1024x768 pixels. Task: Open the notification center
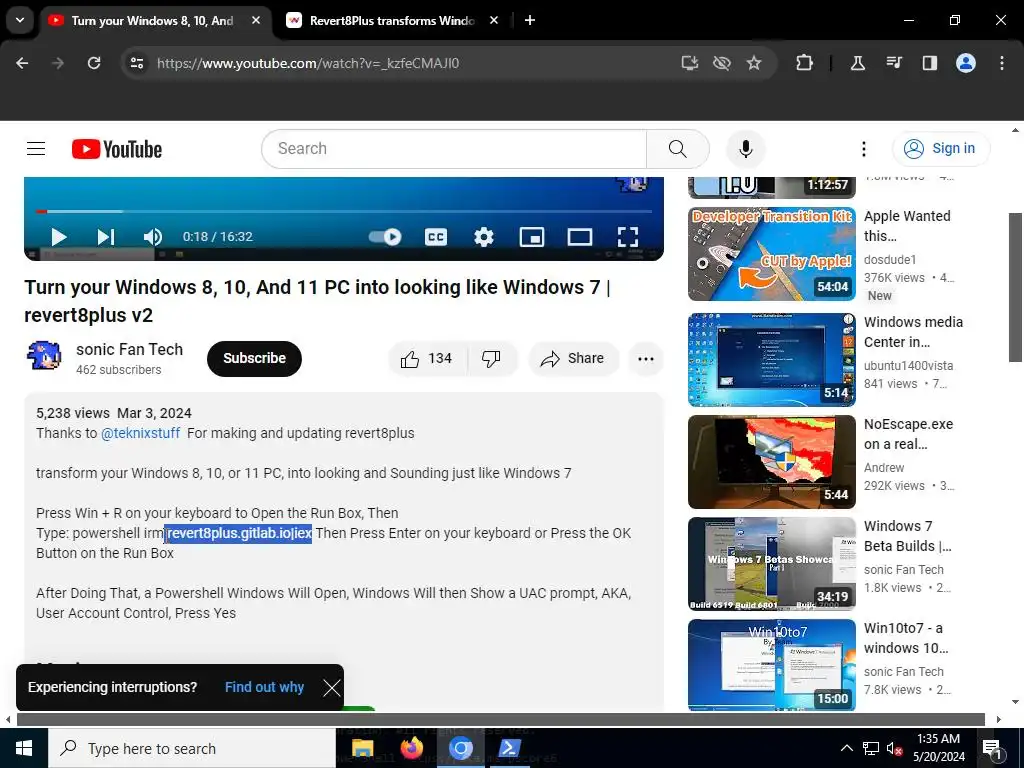tap(991, 748)
